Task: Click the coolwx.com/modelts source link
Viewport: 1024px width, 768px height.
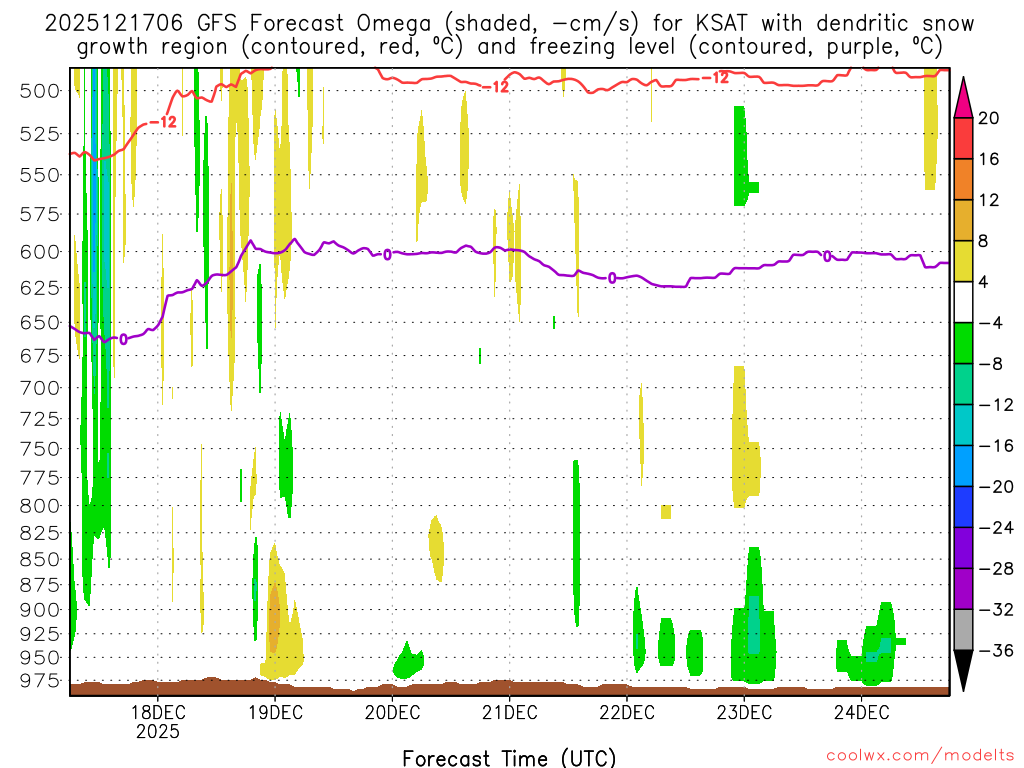Action: [920, 756]
